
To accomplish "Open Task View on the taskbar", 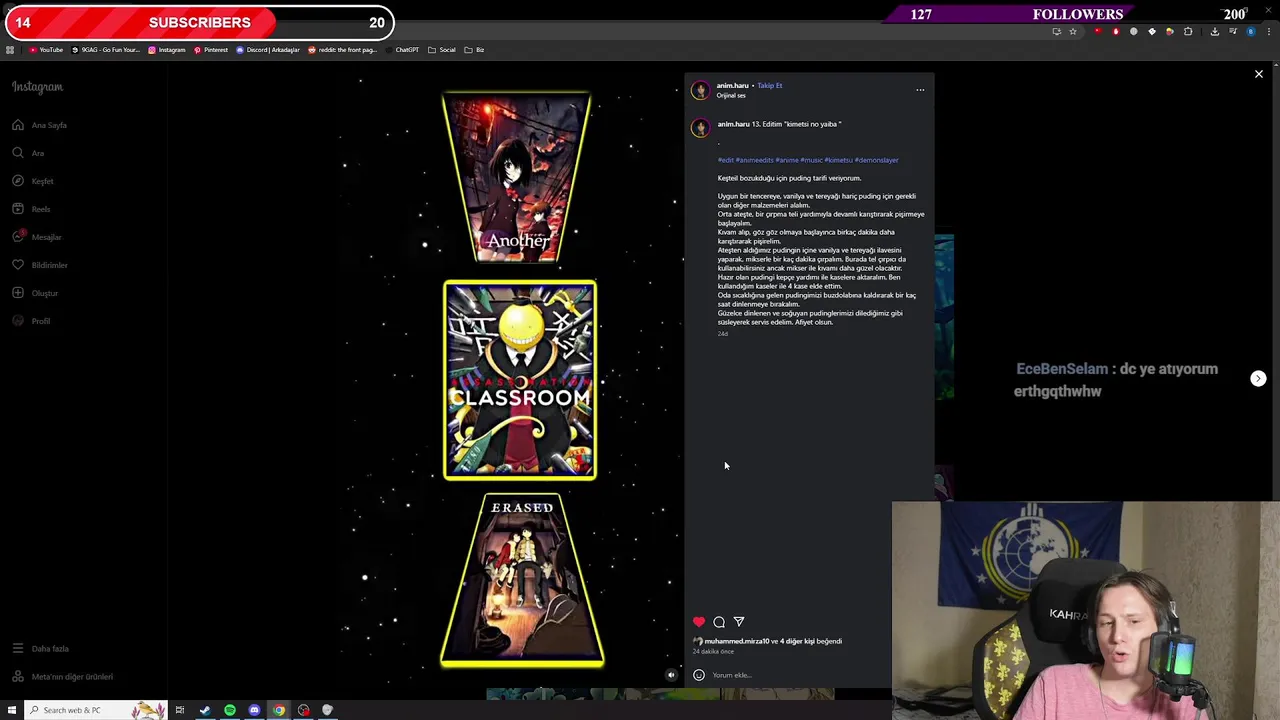I will tap(180, 710).
